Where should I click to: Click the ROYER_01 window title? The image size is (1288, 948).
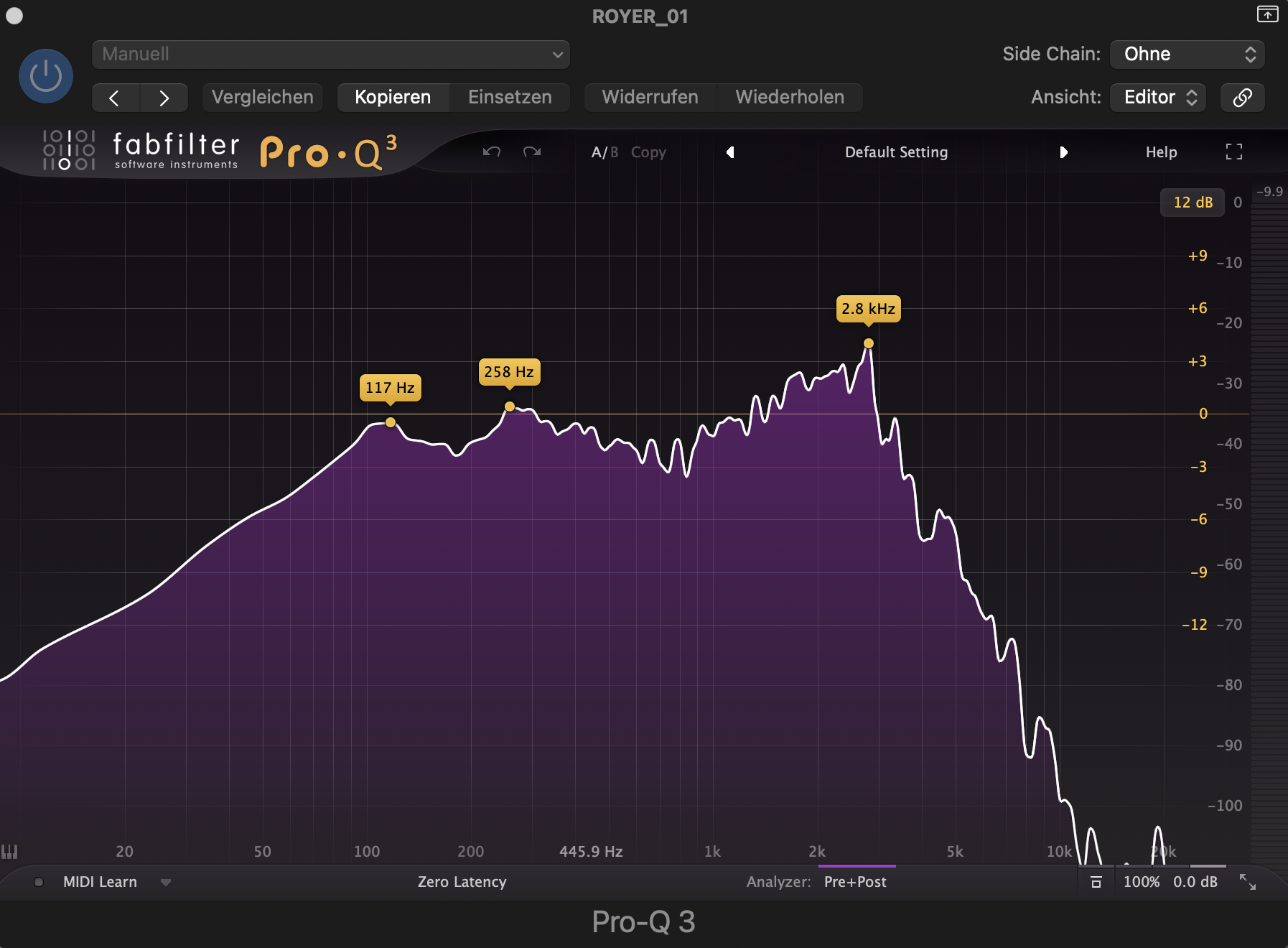coord(640,16)
